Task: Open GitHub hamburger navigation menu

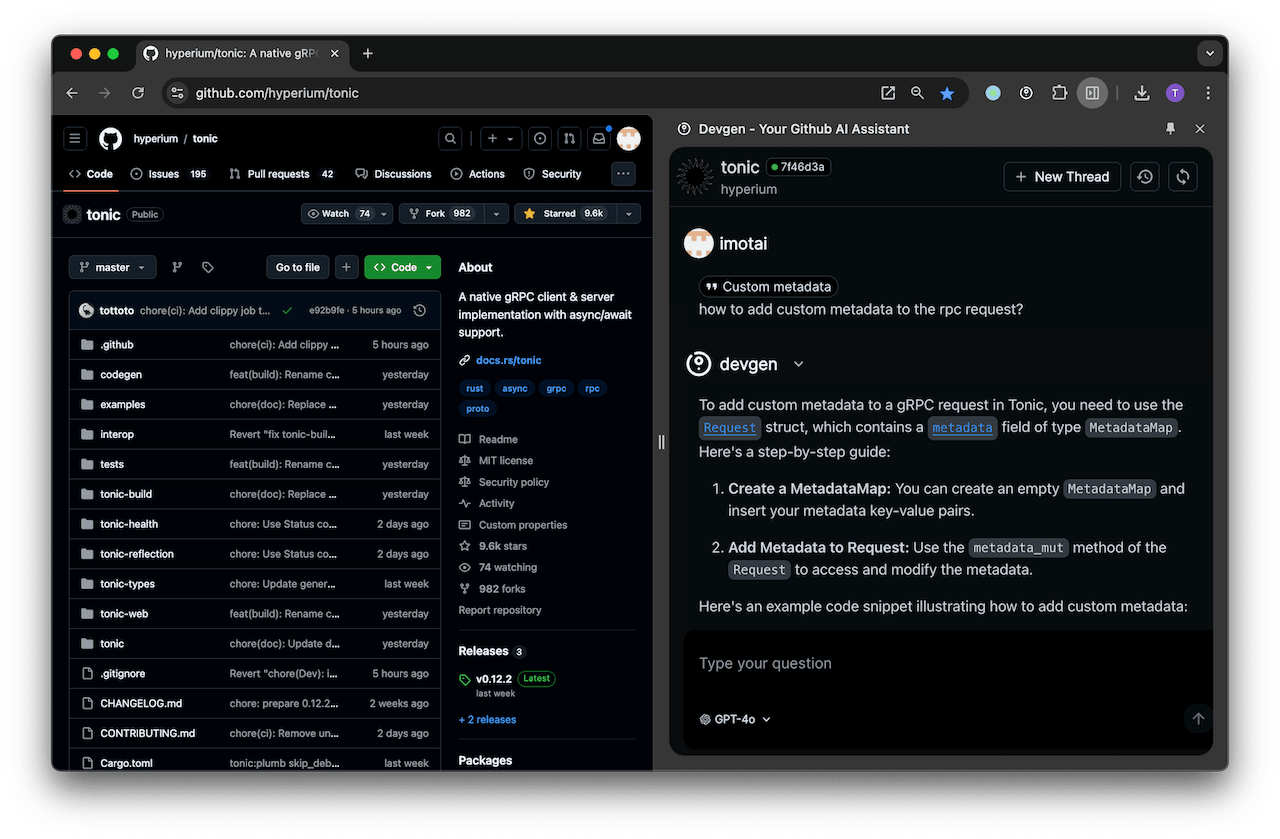Action: point(75,139)
